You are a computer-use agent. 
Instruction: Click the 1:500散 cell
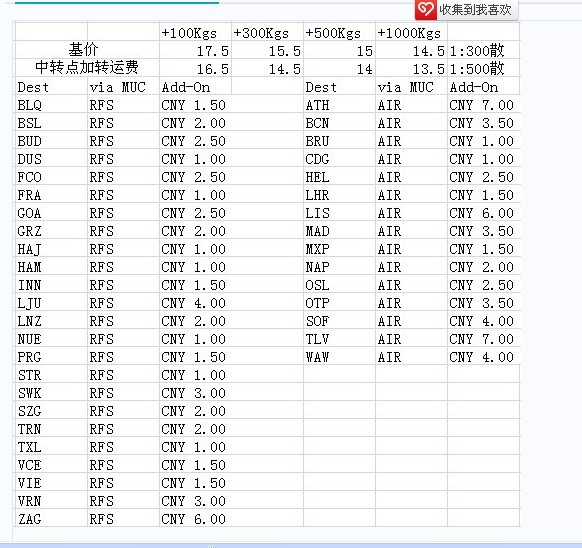point(484,68)
